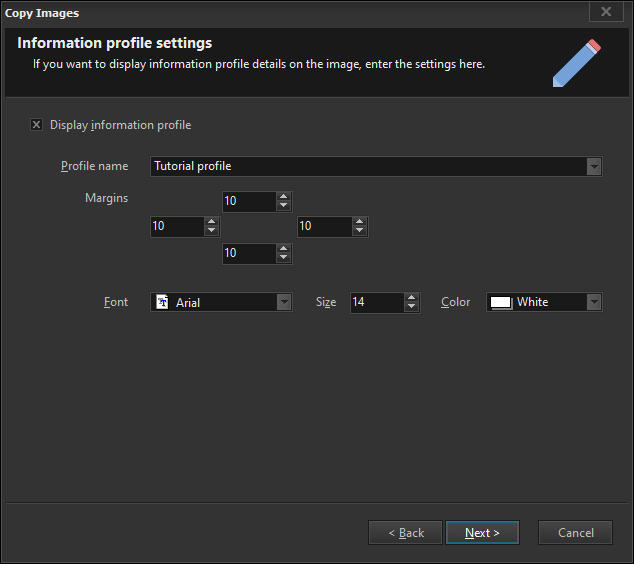Increase the top margin value
This screenshot has width=634, height=564.
click(284, 197)
